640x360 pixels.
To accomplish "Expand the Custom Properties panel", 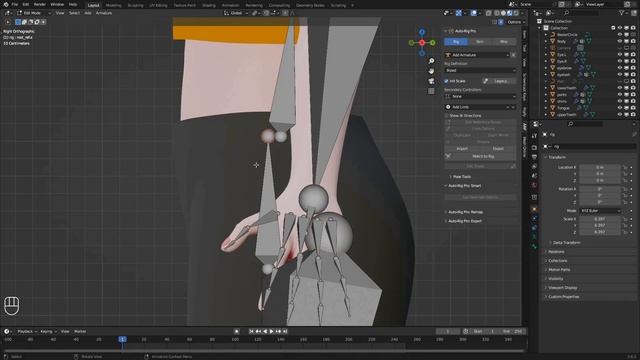I will click(x=563, y=297).
